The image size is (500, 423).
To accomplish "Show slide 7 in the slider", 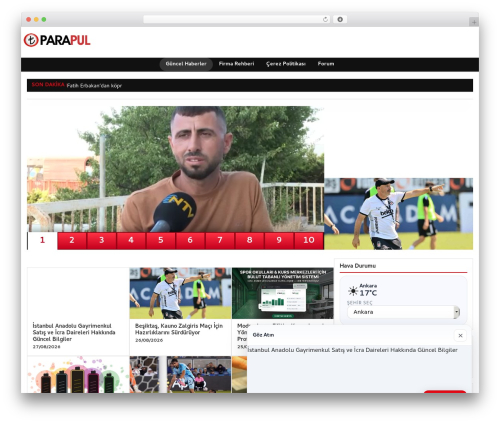I will click(220, 240).
